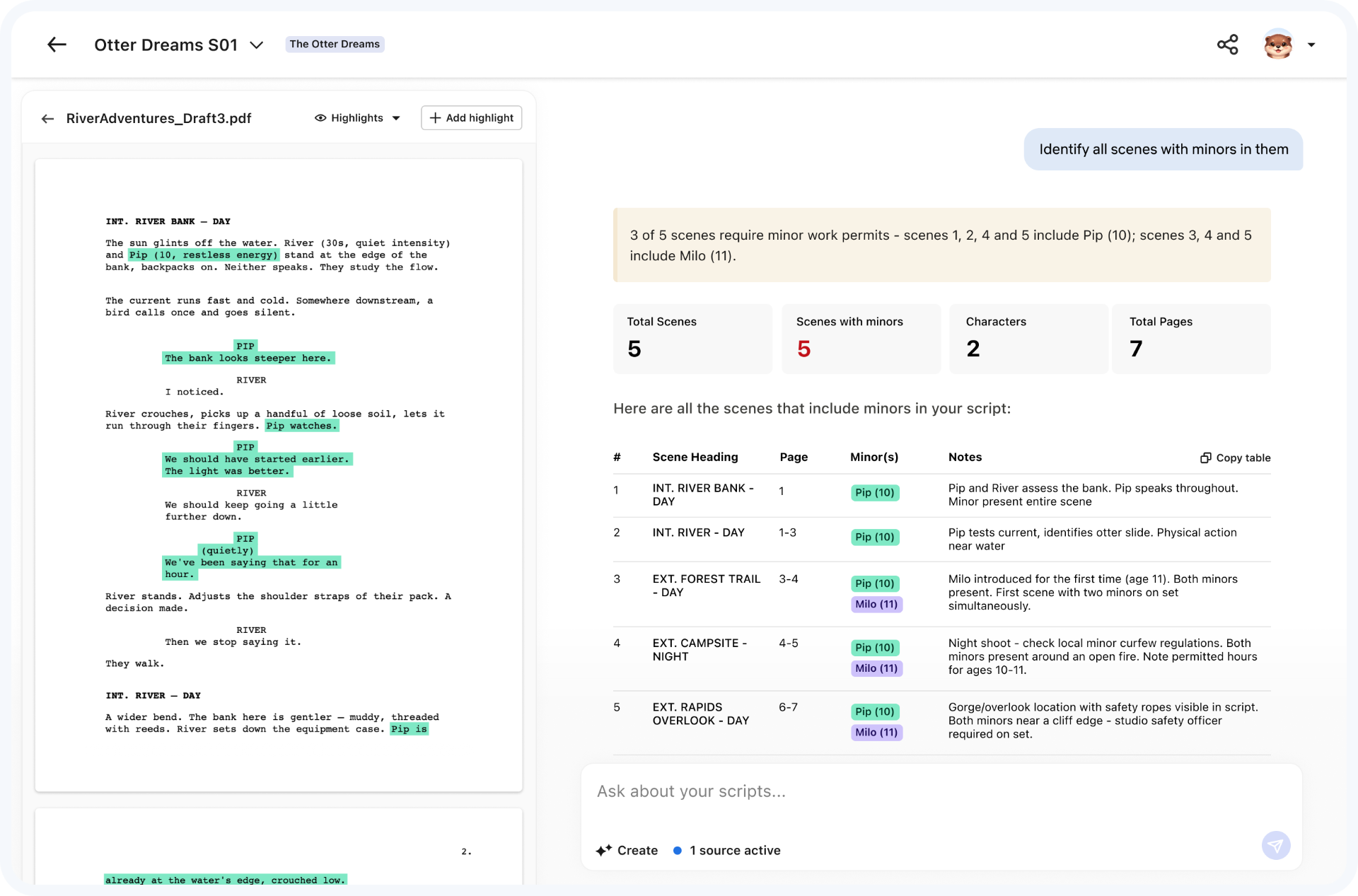Open the share icon
This screenshot has height=896, width=1358.
(x=1228, y=45)
